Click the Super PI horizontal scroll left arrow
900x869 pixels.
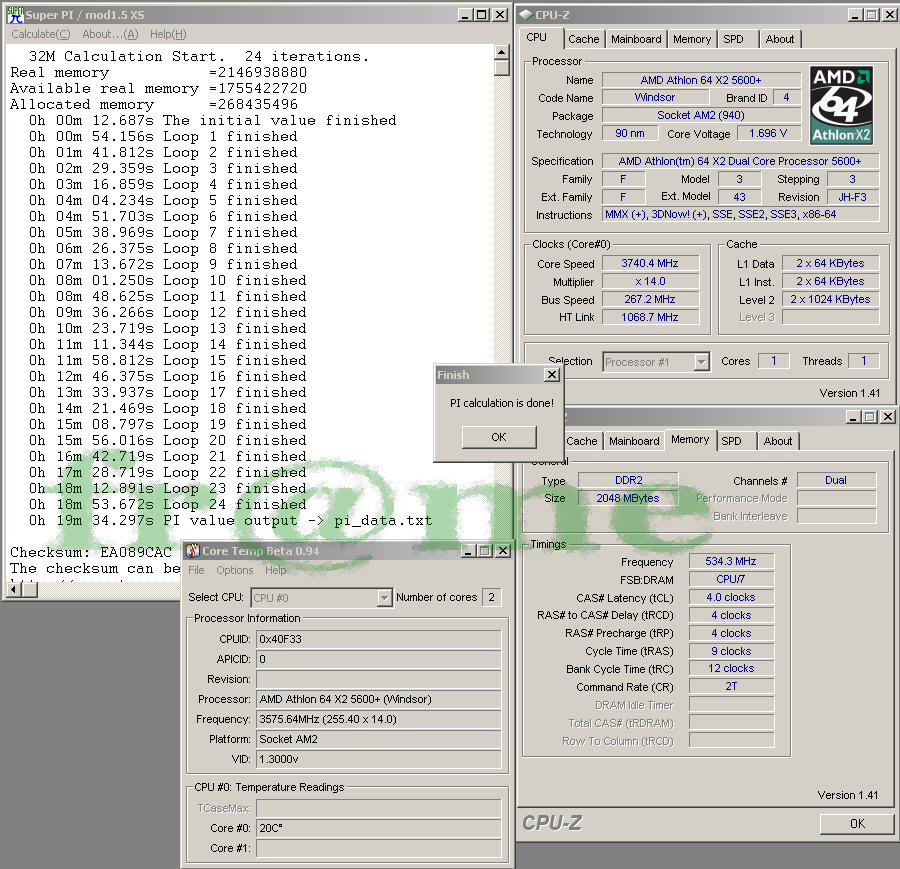point(14,589)
